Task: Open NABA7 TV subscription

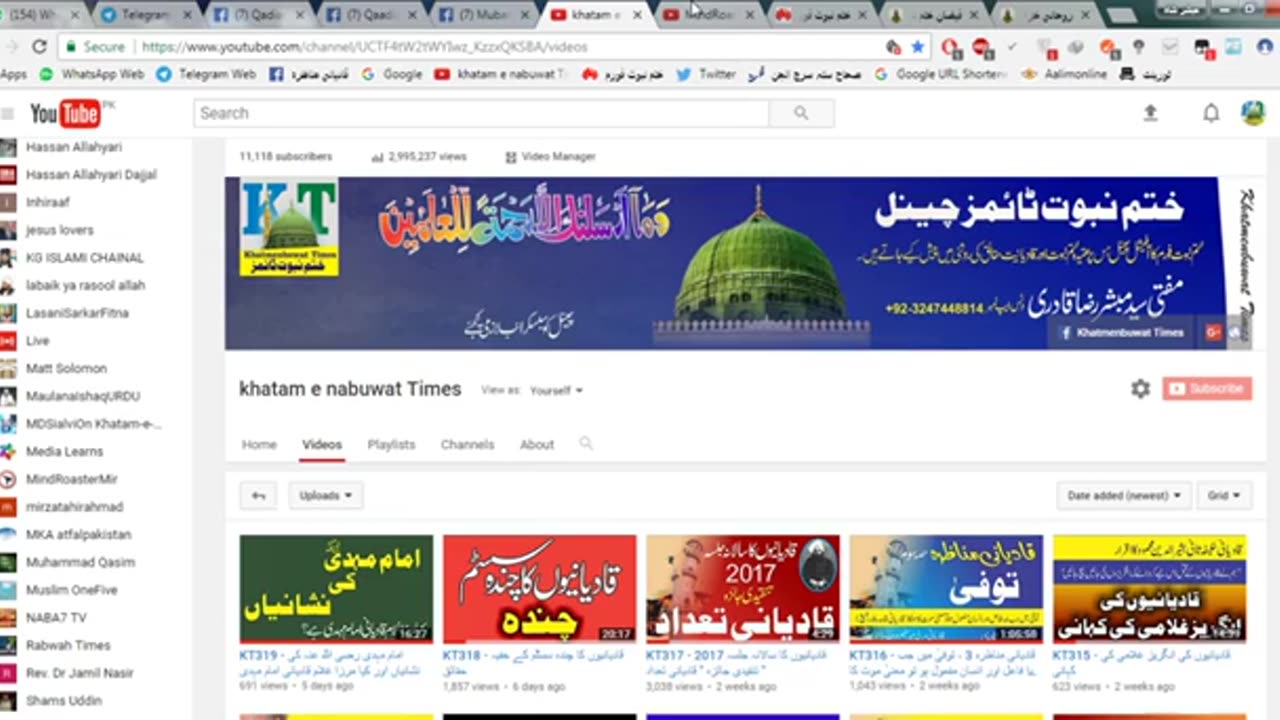Action: (56, 618)
